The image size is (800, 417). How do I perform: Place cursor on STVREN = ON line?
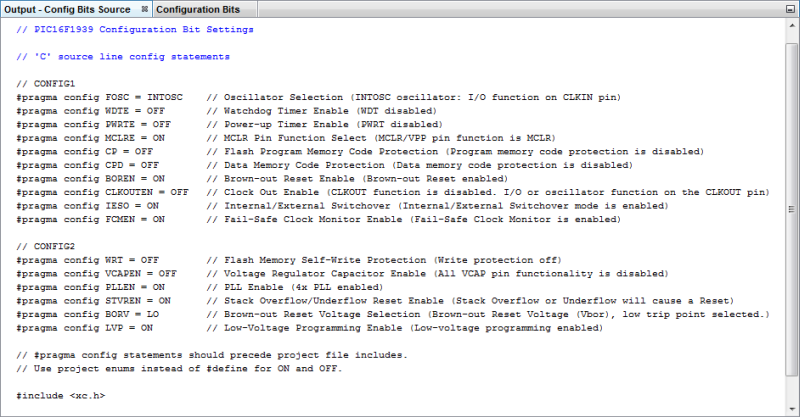click(x=93, y=299)
